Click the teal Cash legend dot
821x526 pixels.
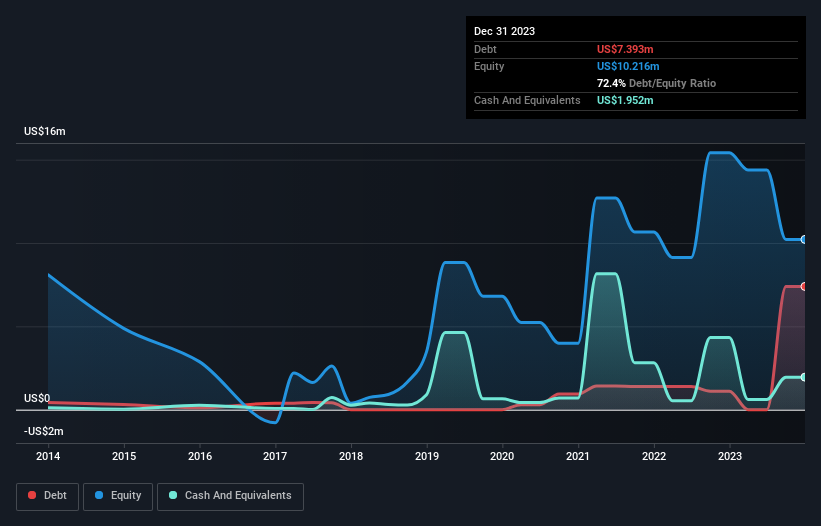coord(173,495)
